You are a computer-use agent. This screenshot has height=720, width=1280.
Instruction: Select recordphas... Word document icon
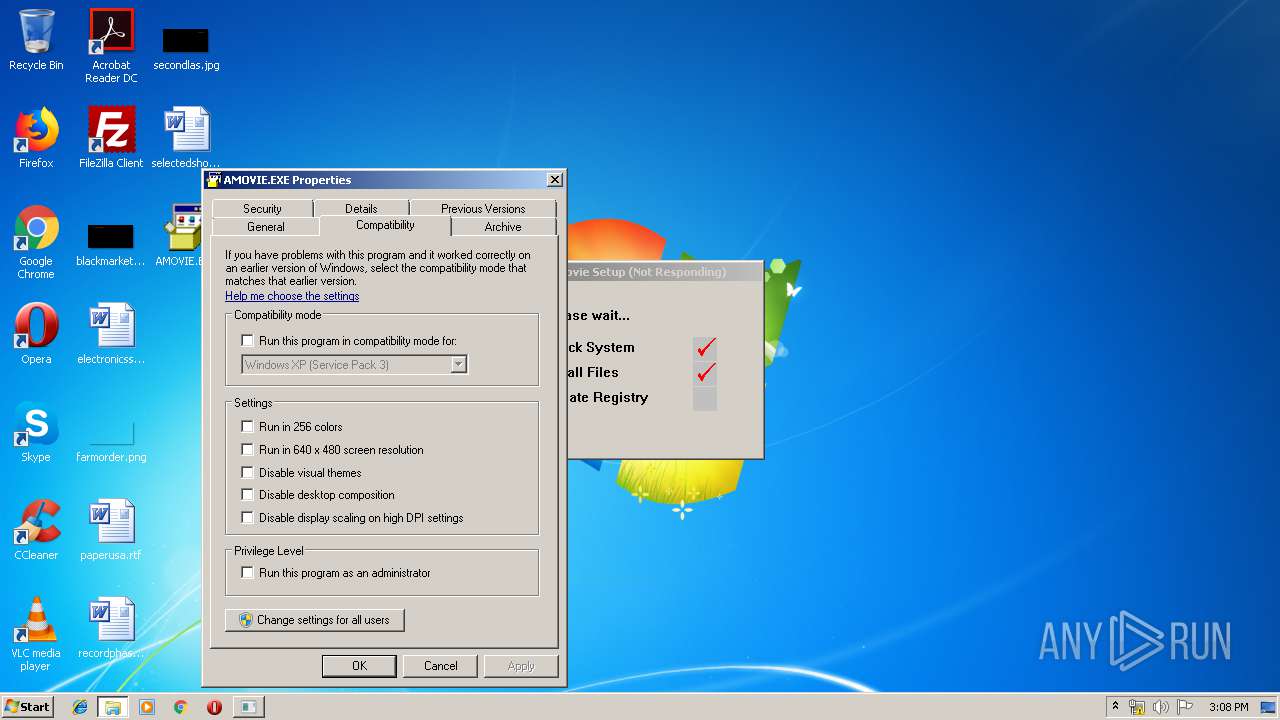(x=111, y=628)
